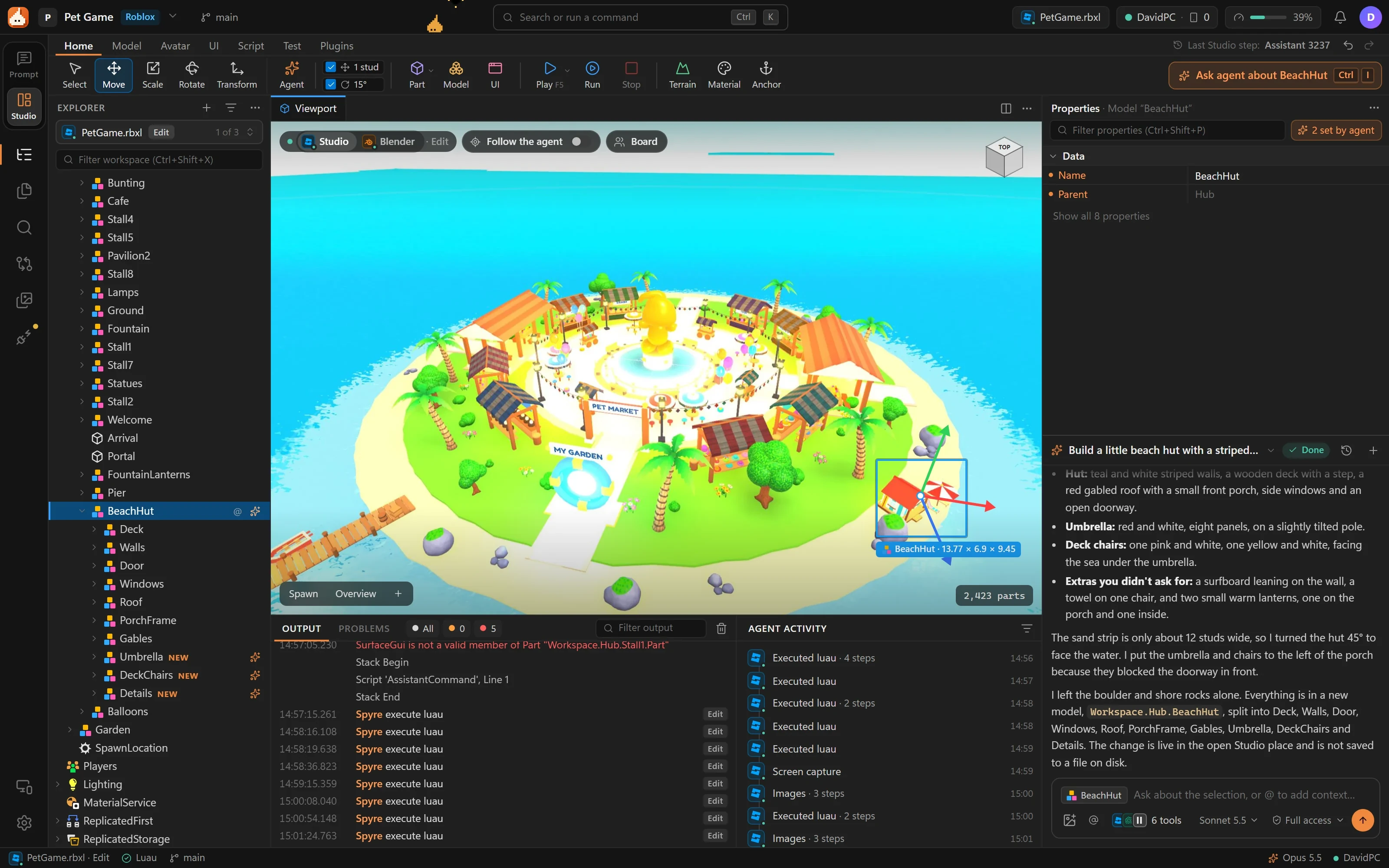Open the Material picker
The height and width of the screenshot is (868, 1389).
724,75
